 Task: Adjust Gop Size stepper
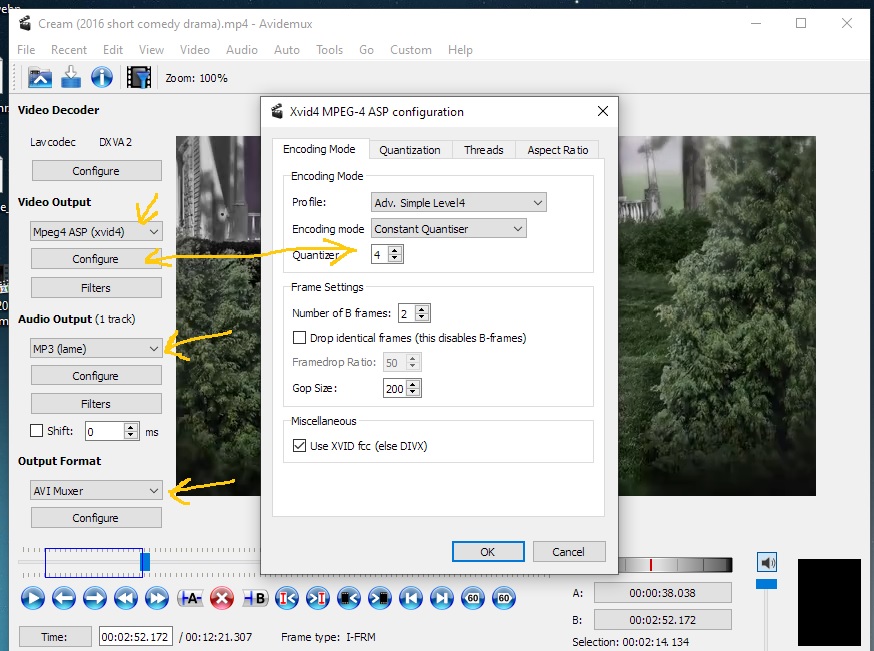tap(413, 388)
